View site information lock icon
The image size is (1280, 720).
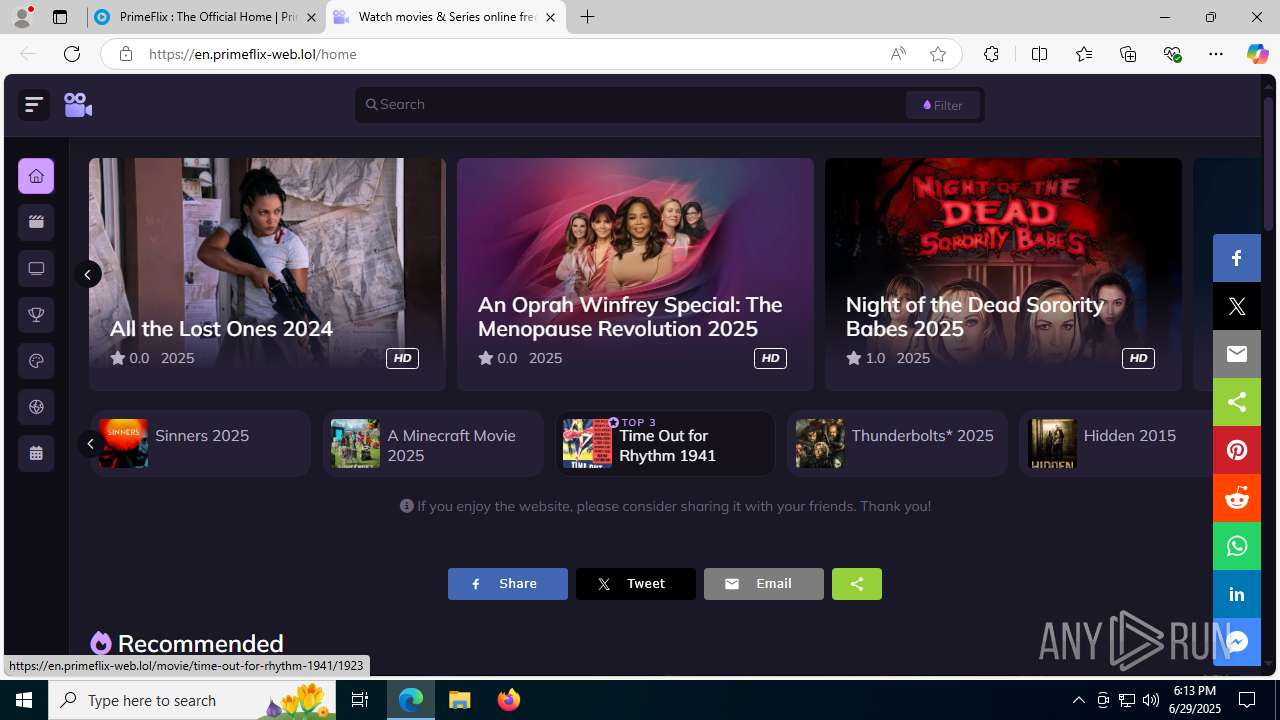(x=126, y=54)
